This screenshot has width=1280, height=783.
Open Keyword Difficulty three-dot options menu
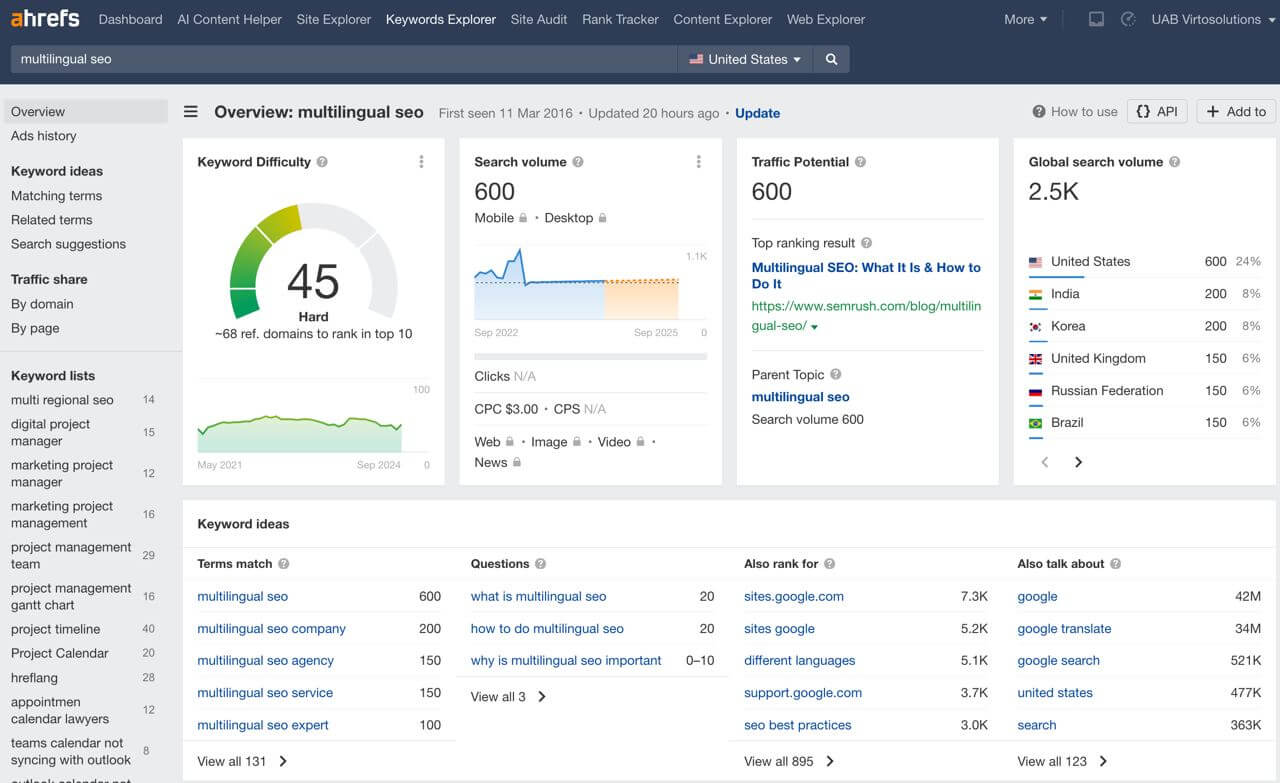(421, 162)
